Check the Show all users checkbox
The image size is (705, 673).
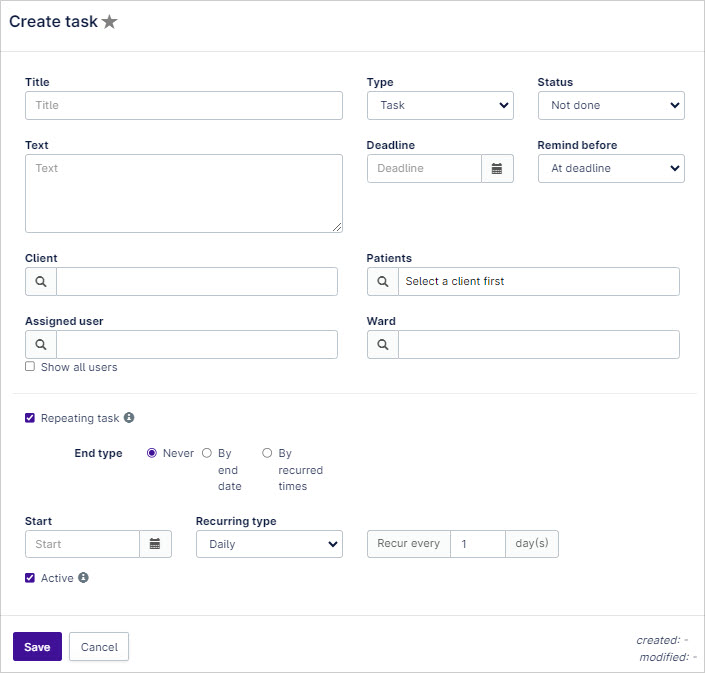pos(30,366)
